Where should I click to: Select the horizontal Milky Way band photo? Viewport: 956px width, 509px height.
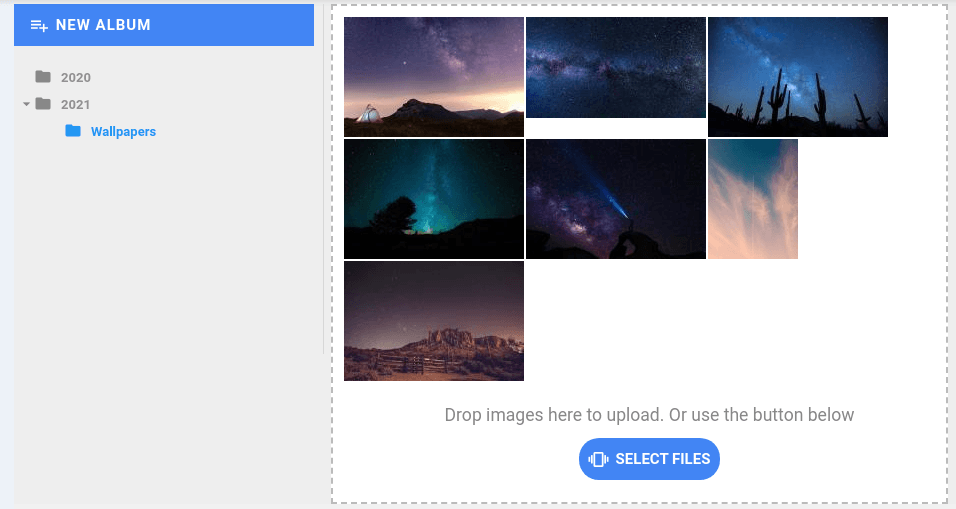coord(616,68)
